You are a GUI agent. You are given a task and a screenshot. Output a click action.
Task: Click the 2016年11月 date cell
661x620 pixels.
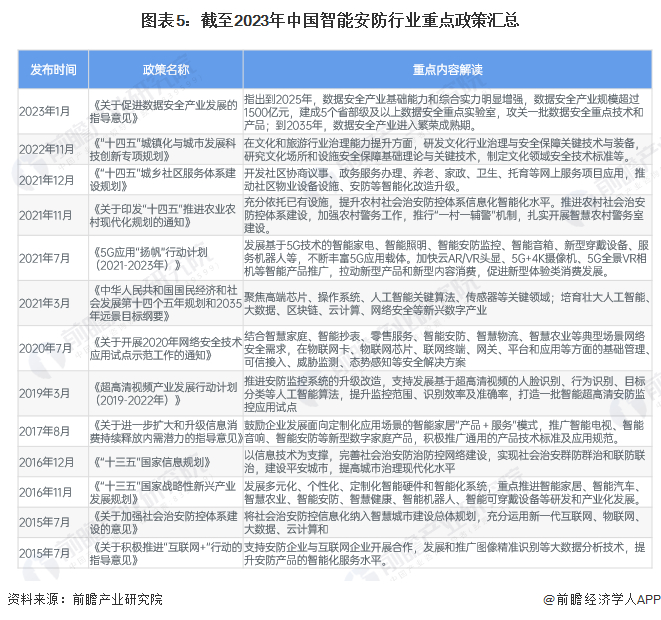tap(53, 492)
